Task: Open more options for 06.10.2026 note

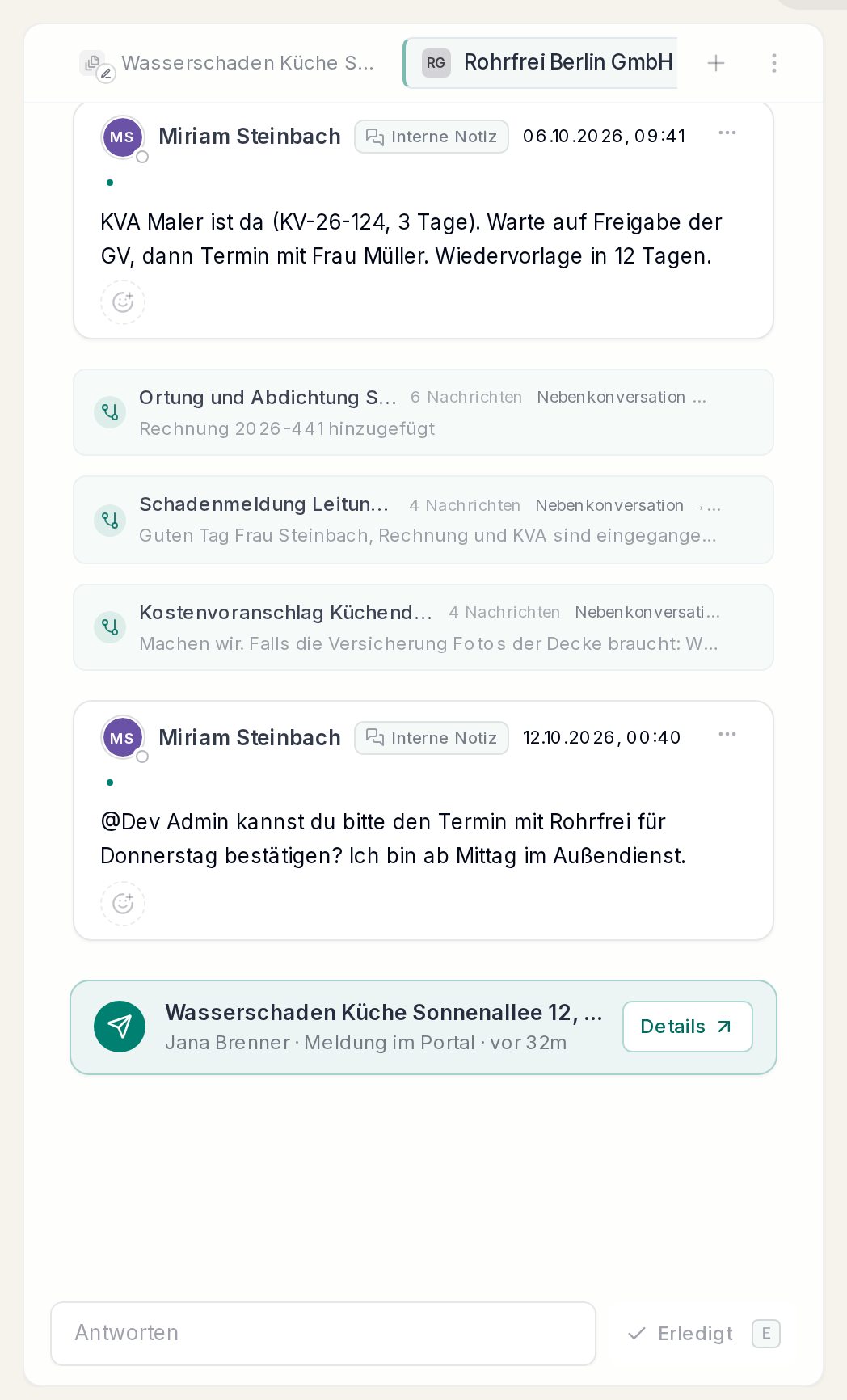Action: (727, 133)
